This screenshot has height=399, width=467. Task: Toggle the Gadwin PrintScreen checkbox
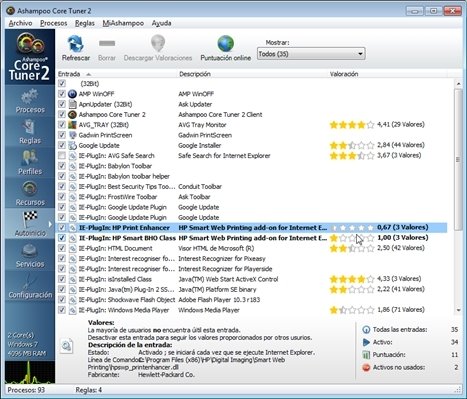(62, 135)
